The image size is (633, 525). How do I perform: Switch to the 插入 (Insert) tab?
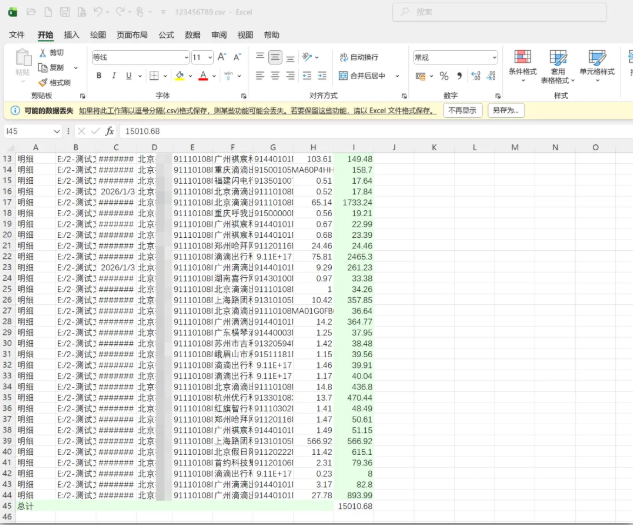72,34
